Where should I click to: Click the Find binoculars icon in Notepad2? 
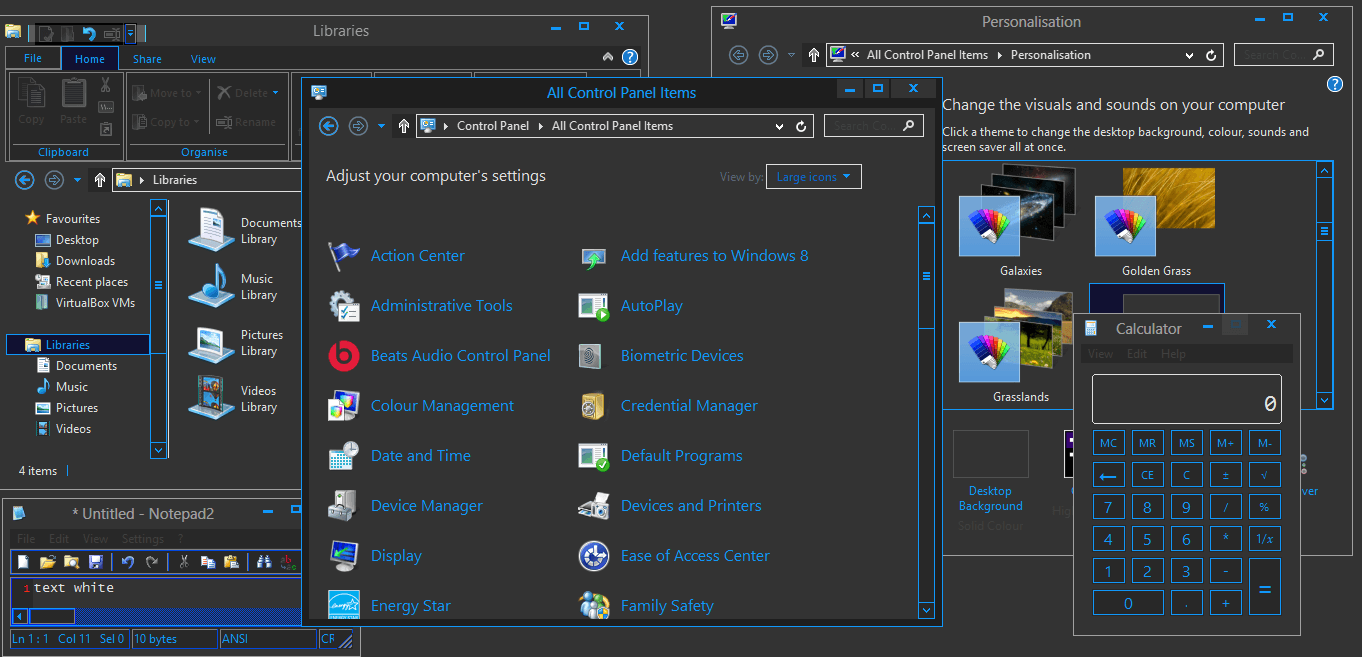264,562
